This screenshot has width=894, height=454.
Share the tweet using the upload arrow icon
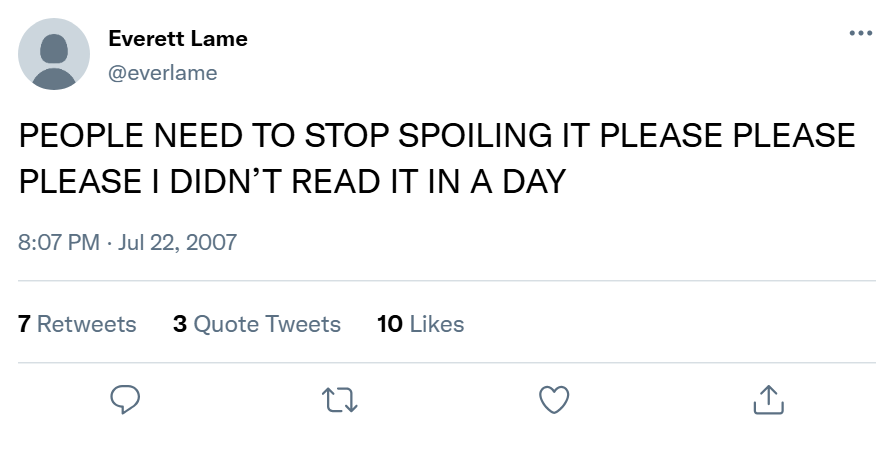click(767, 400)
